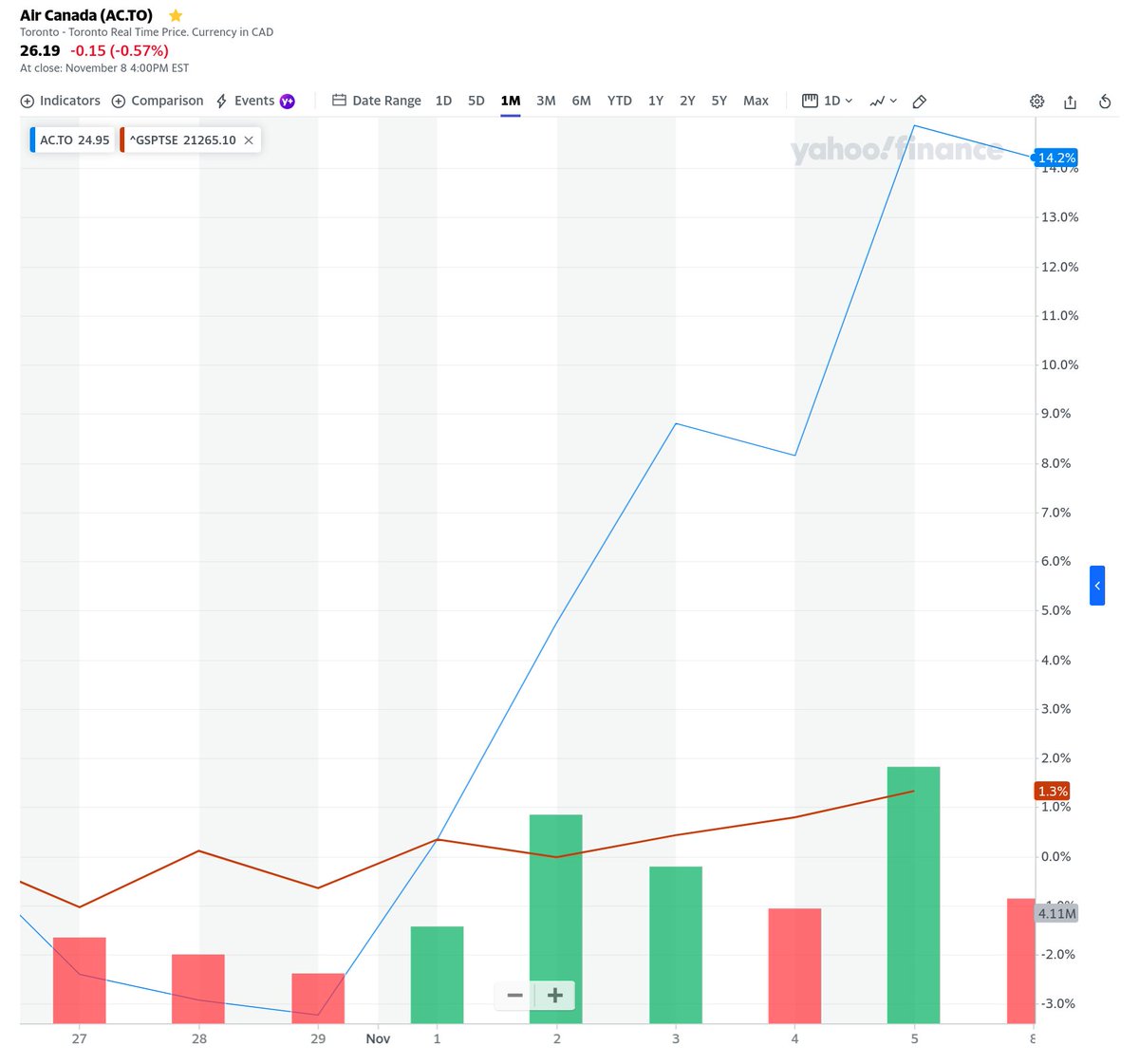Click the red volume bar for the 28th
This screenshot has width=1139, height=1064.
pyautogui.click(x=198, y=989)
